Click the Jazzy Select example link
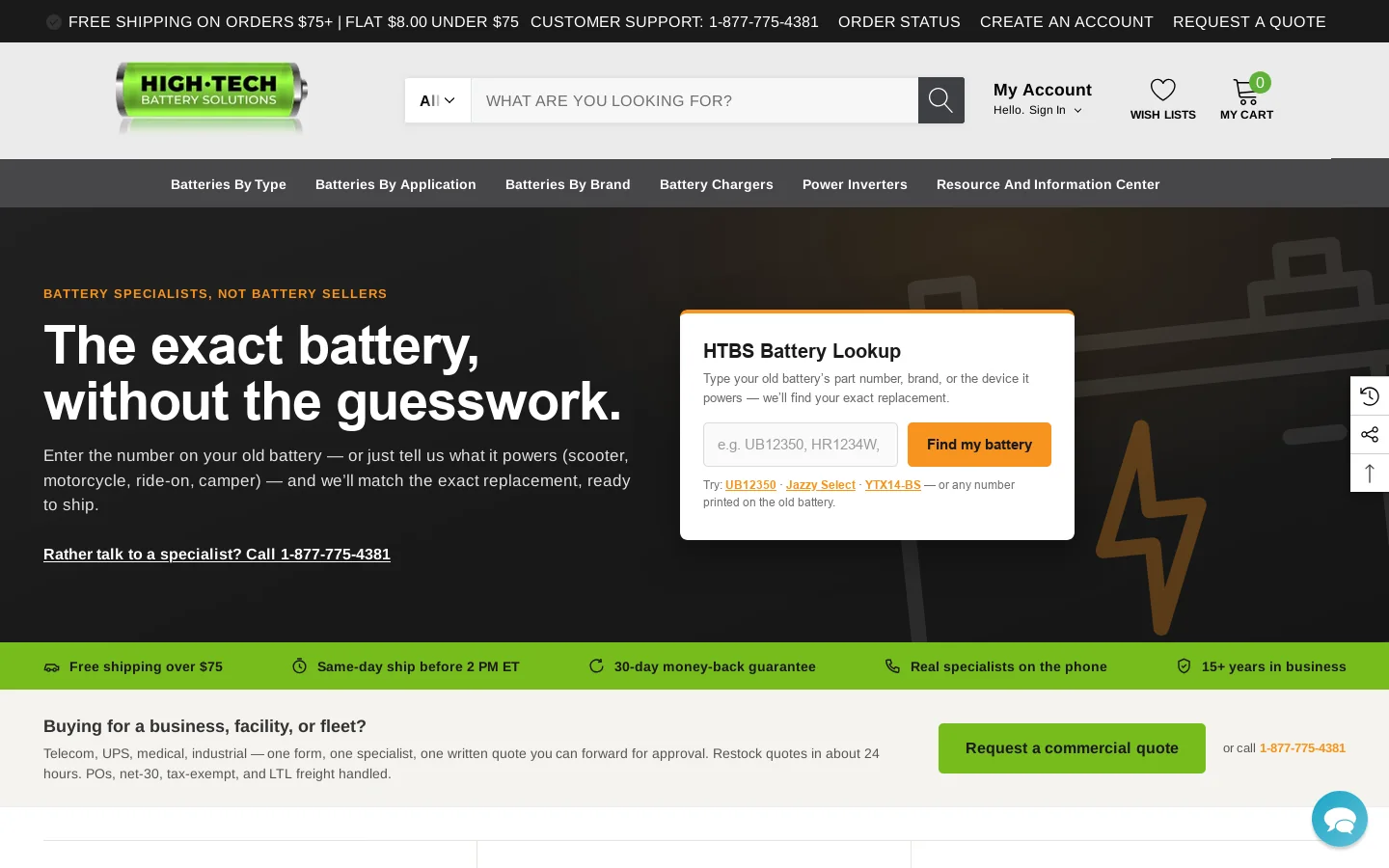Image resolution: width=1389 pixels, height=868 pixels. pos(821,485)
